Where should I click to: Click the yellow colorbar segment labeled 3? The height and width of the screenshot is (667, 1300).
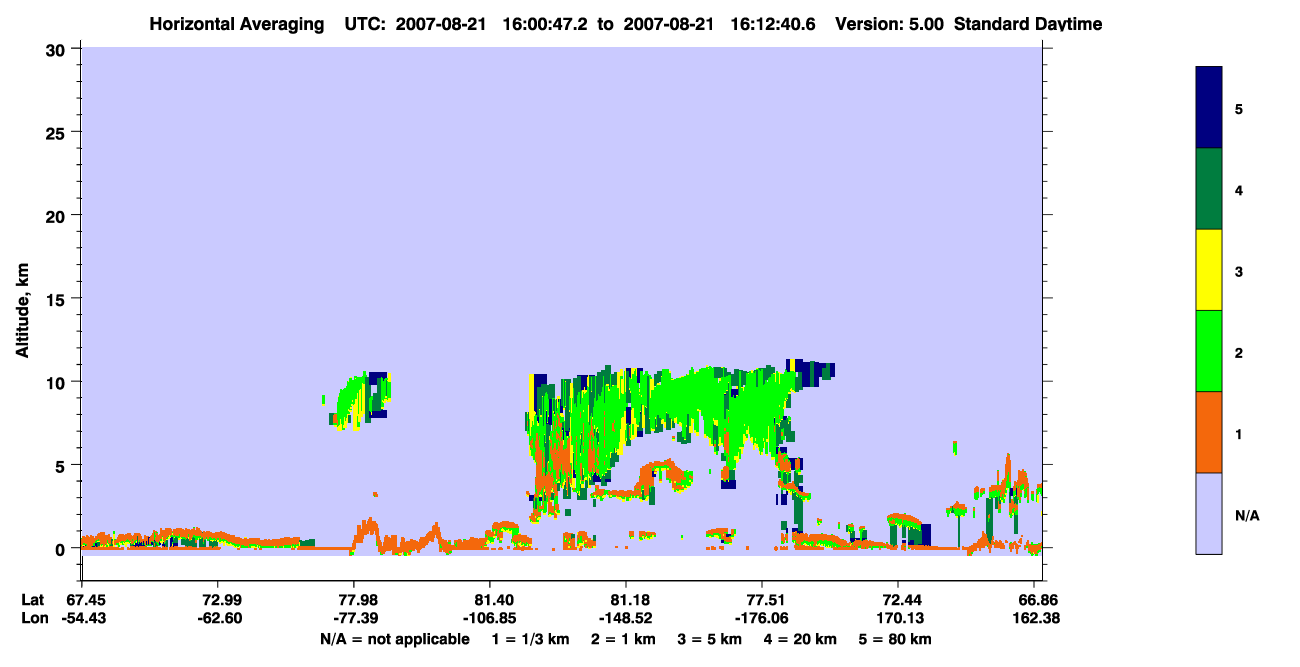pos(1209,270)
